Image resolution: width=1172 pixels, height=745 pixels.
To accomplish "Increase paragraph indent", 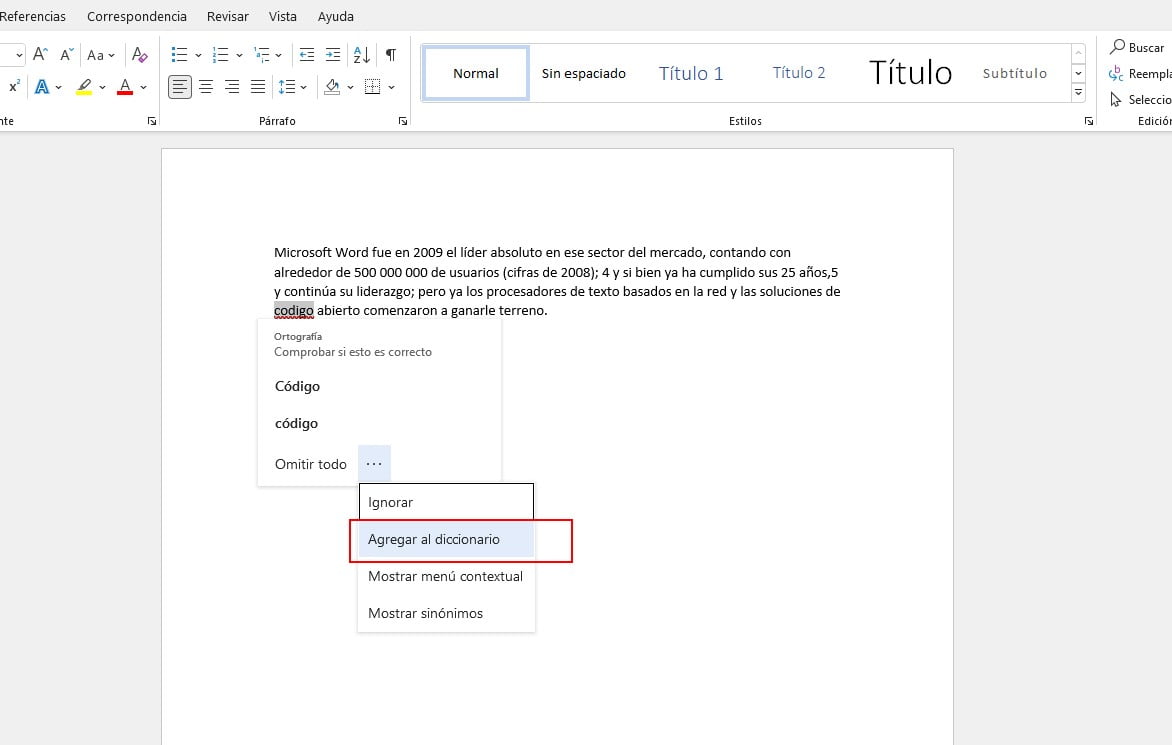I will click(x=333, y=55).
